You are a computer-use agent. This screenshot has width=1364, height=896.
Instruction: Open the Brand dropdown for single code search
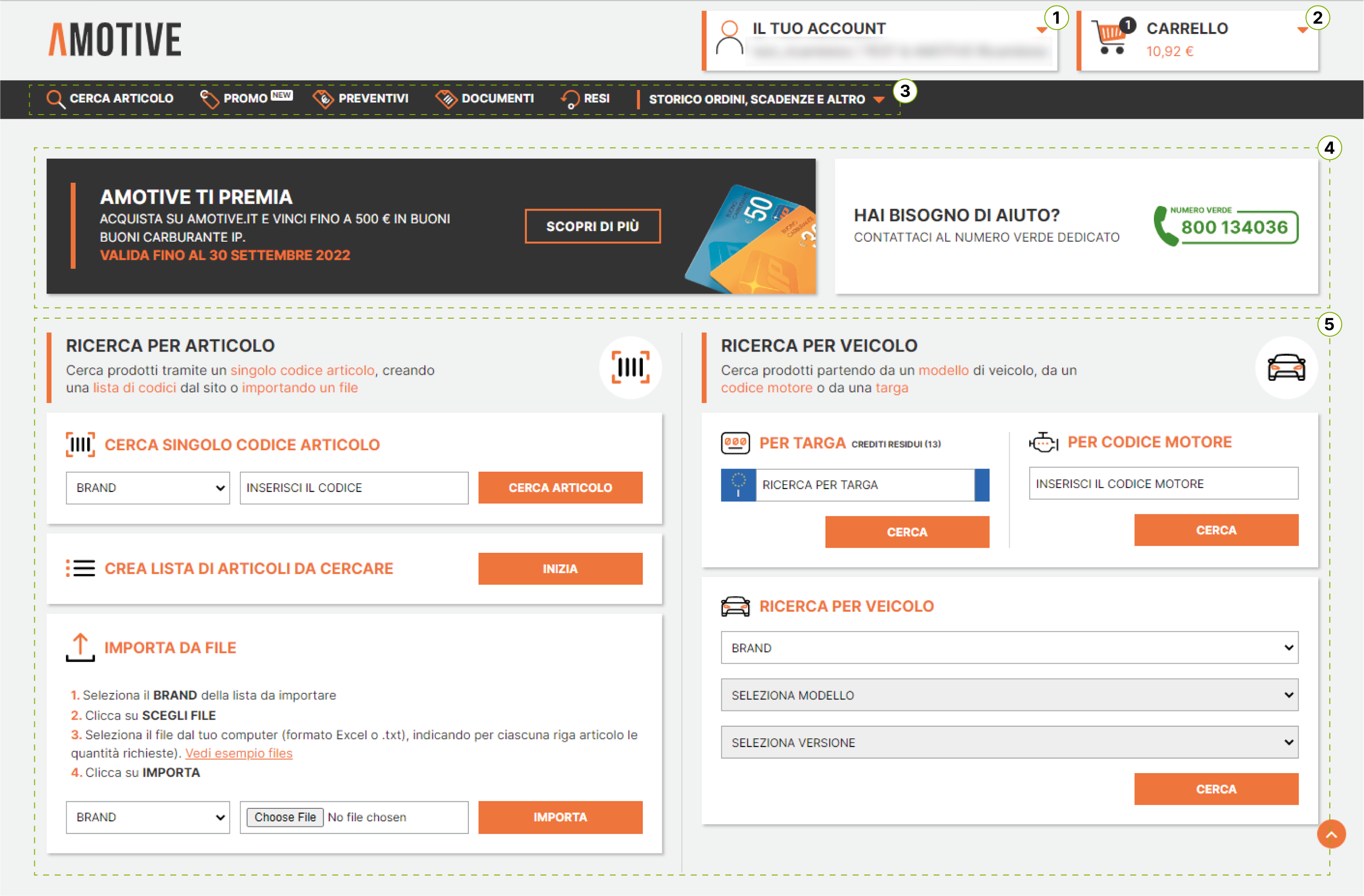148,488
